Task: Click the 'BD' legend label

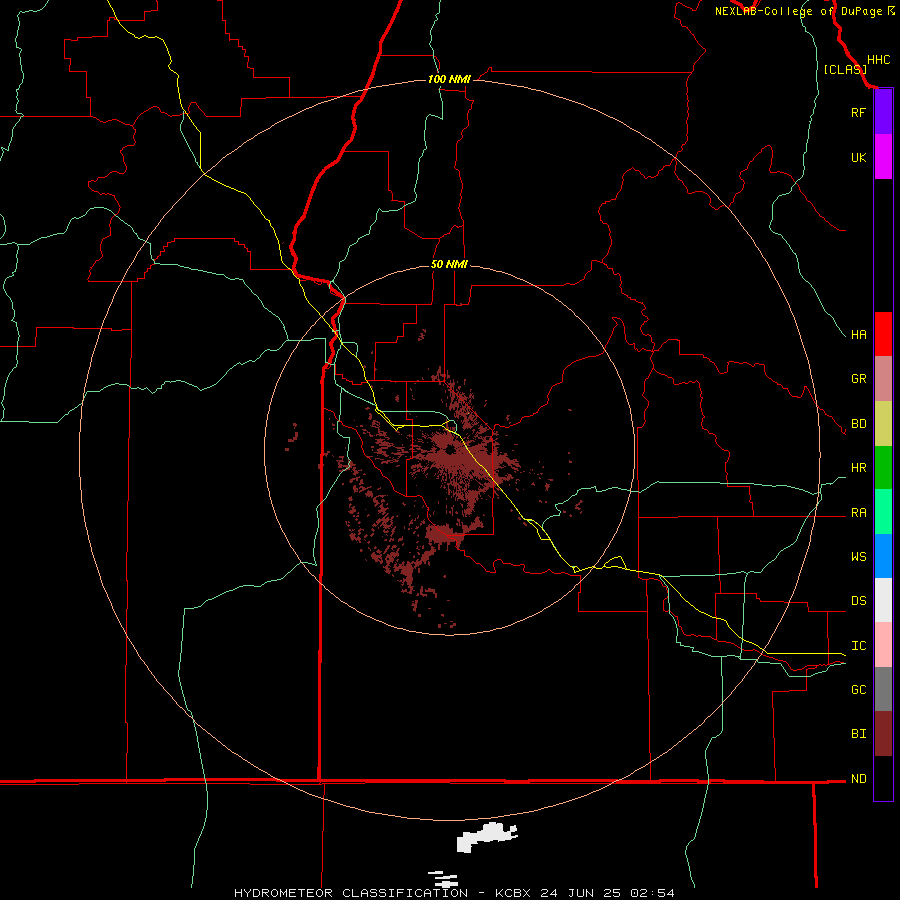Action: [x=858, y=424]
